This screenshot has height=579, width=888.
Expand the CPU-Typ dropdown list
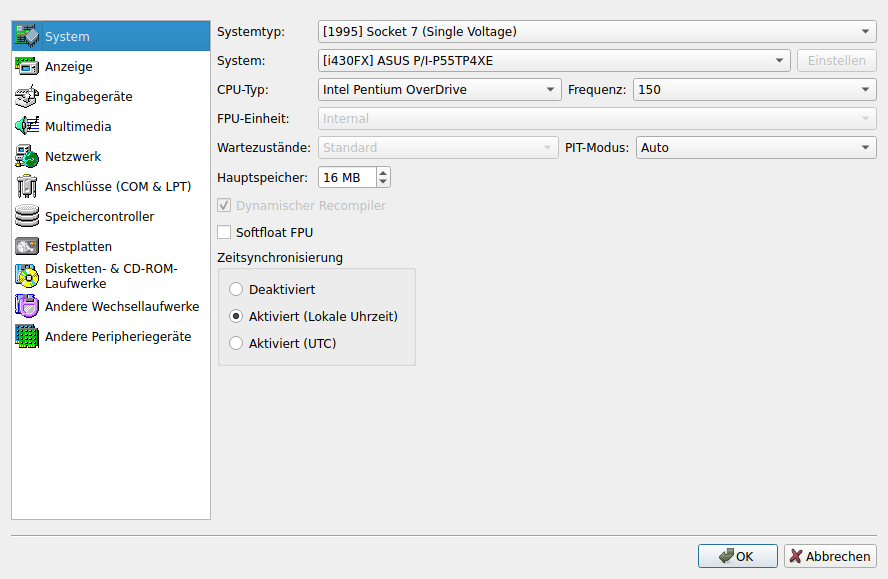[x=439, y=89]
